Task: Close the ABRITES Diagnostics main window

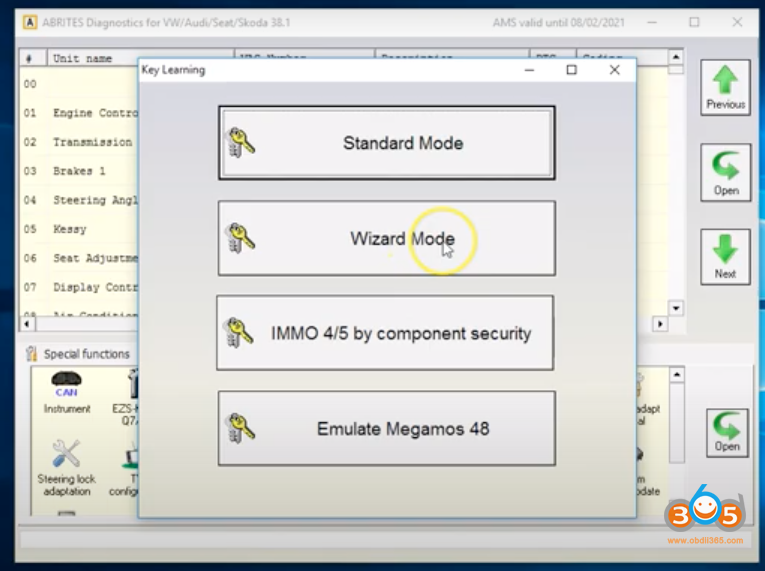Action: point(737,22)
